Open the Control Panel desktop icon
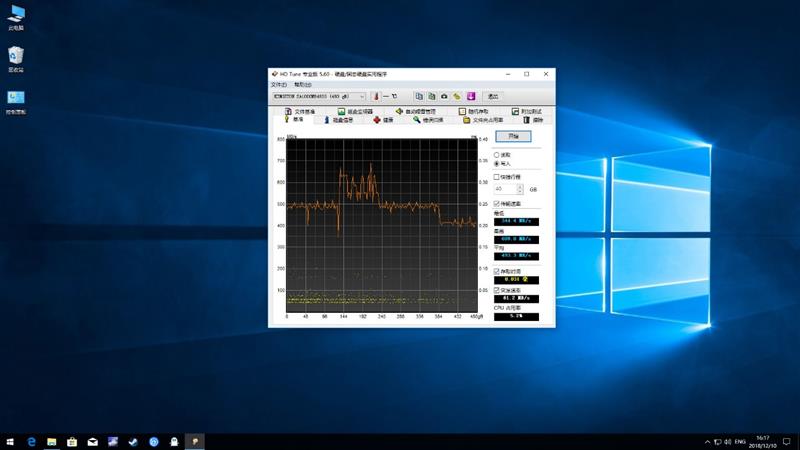Screen dimensions: 800x450 (x=16, y=102)
